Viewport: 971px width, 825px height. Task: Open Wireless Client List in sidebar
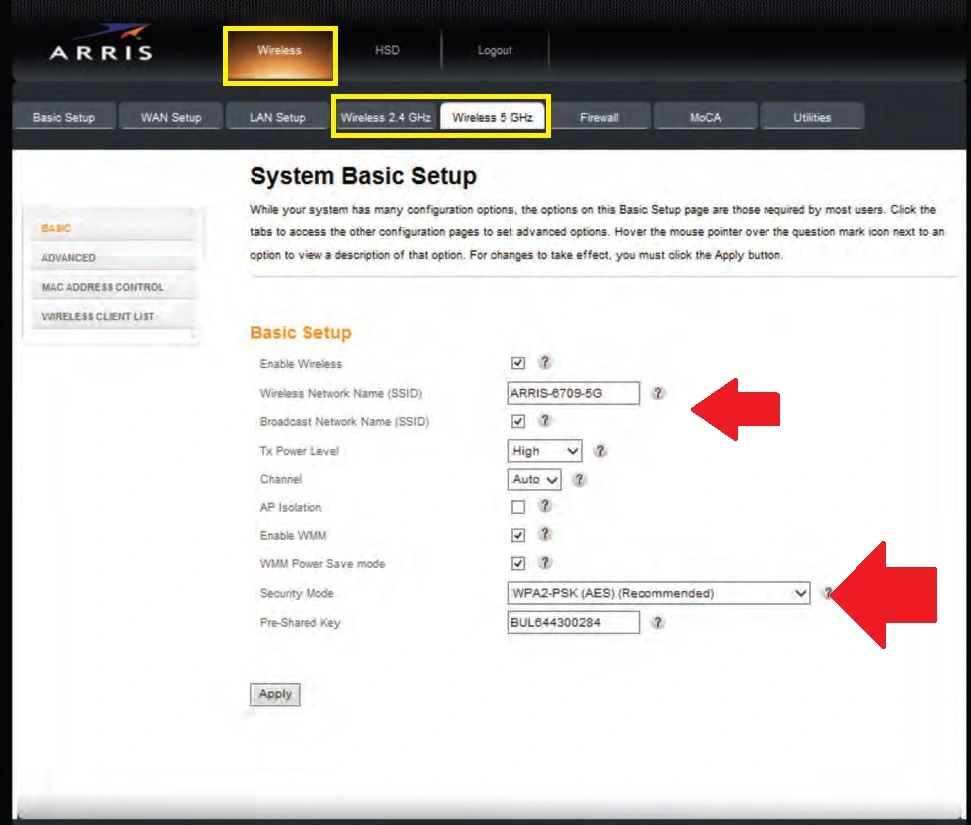(x=98, y=317)
